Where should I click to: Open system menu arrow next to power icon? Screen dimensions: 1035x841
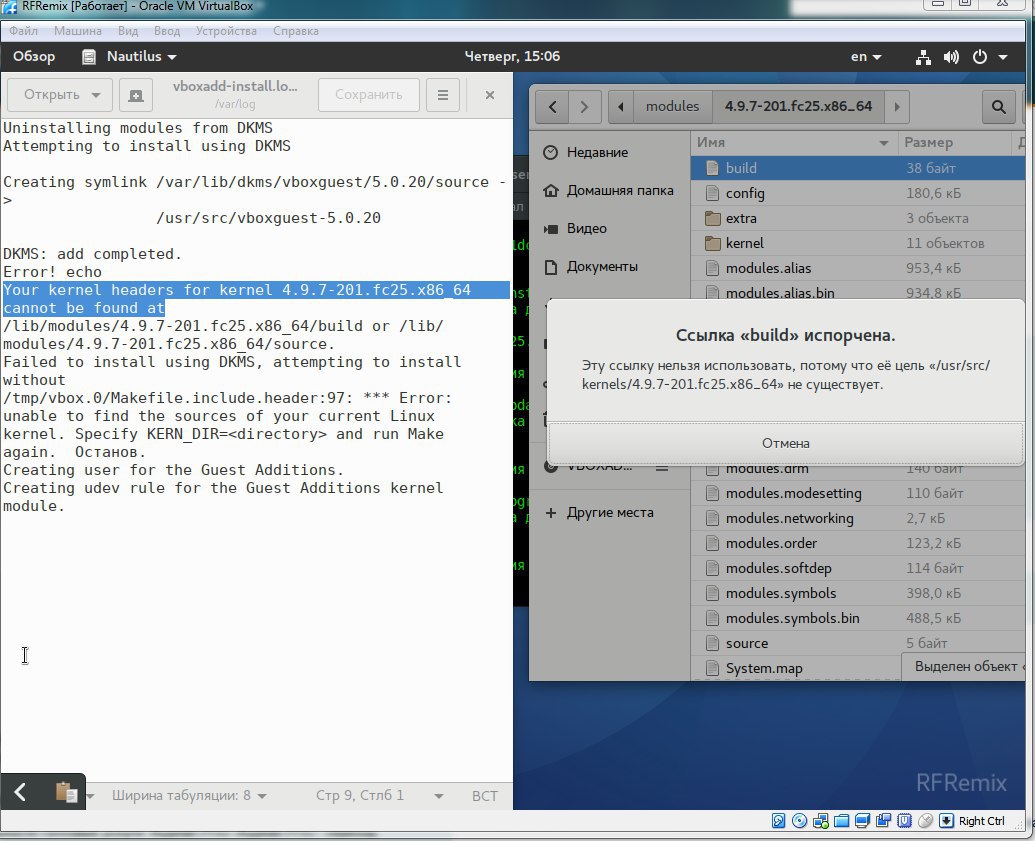coord(1003,57)
